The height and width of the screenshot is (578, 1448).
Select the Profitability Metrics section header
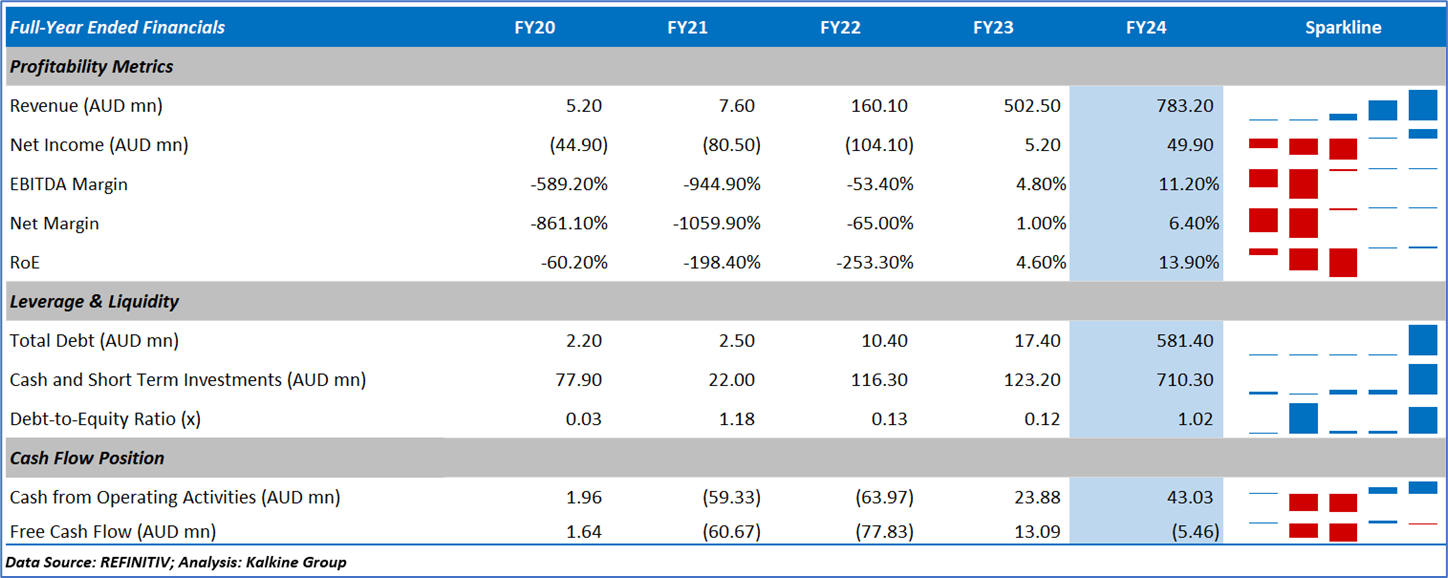coord(91,66)
